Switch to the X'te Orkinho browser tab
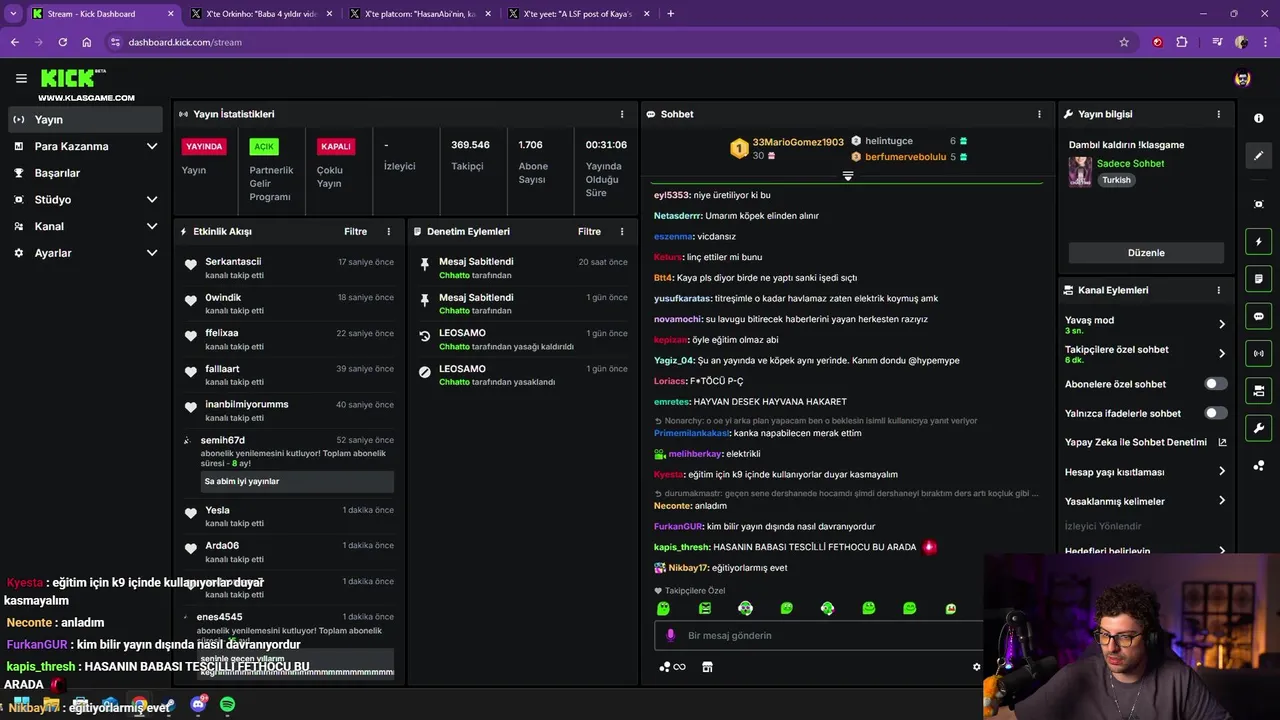Screen dimensions: 1280x720 pos(261,14)
